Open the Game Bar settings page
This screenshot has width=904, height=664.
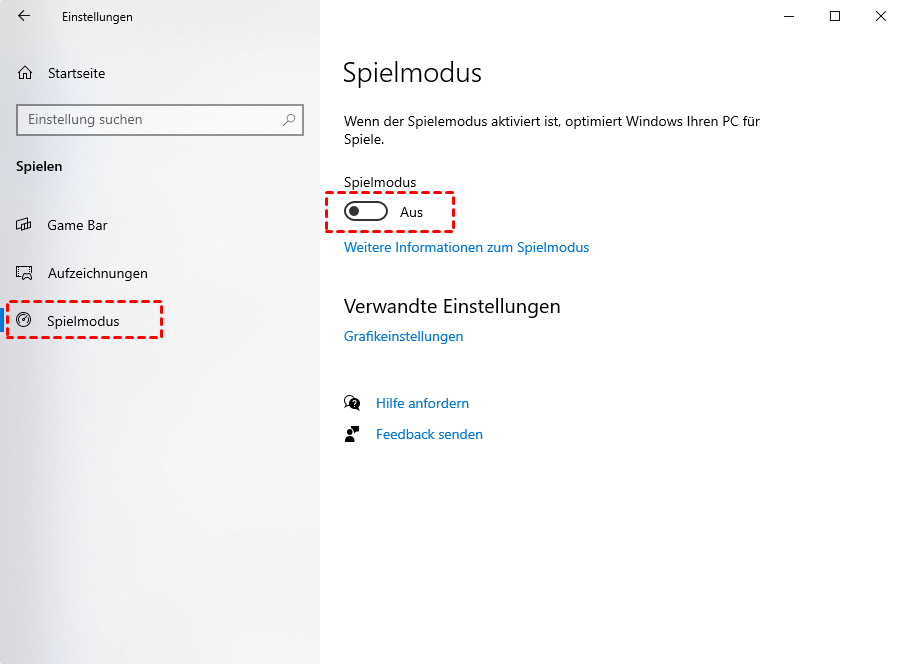(x=77, y=225)
